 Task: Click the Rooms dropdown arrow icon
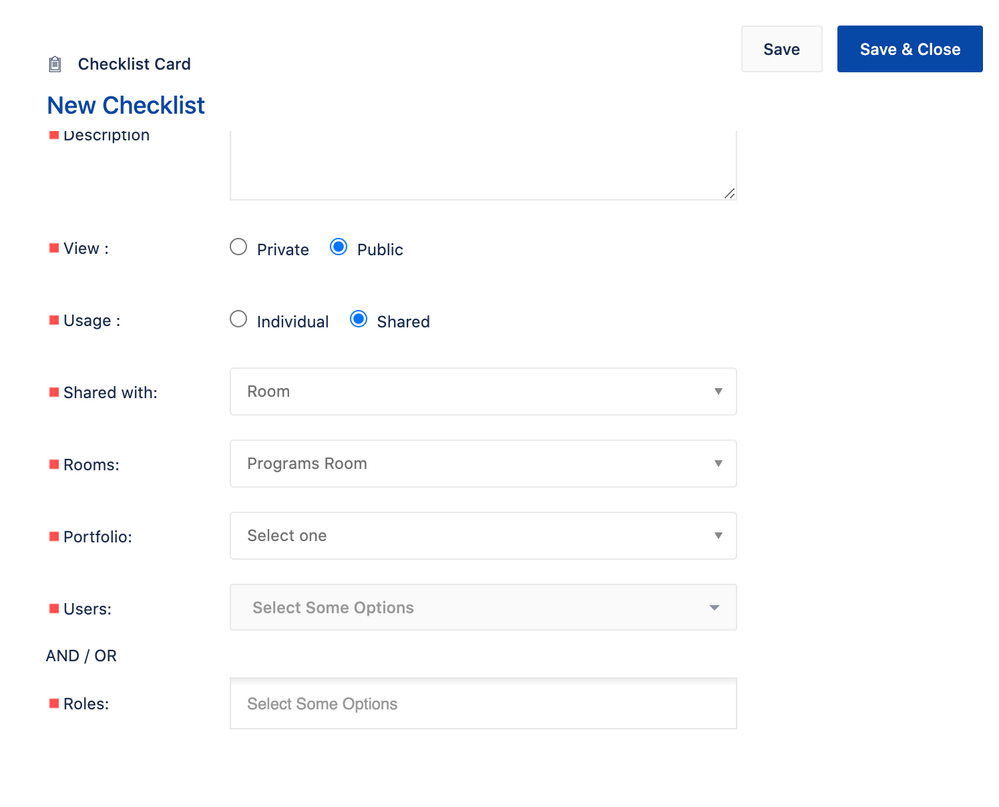tap(718, 464)
